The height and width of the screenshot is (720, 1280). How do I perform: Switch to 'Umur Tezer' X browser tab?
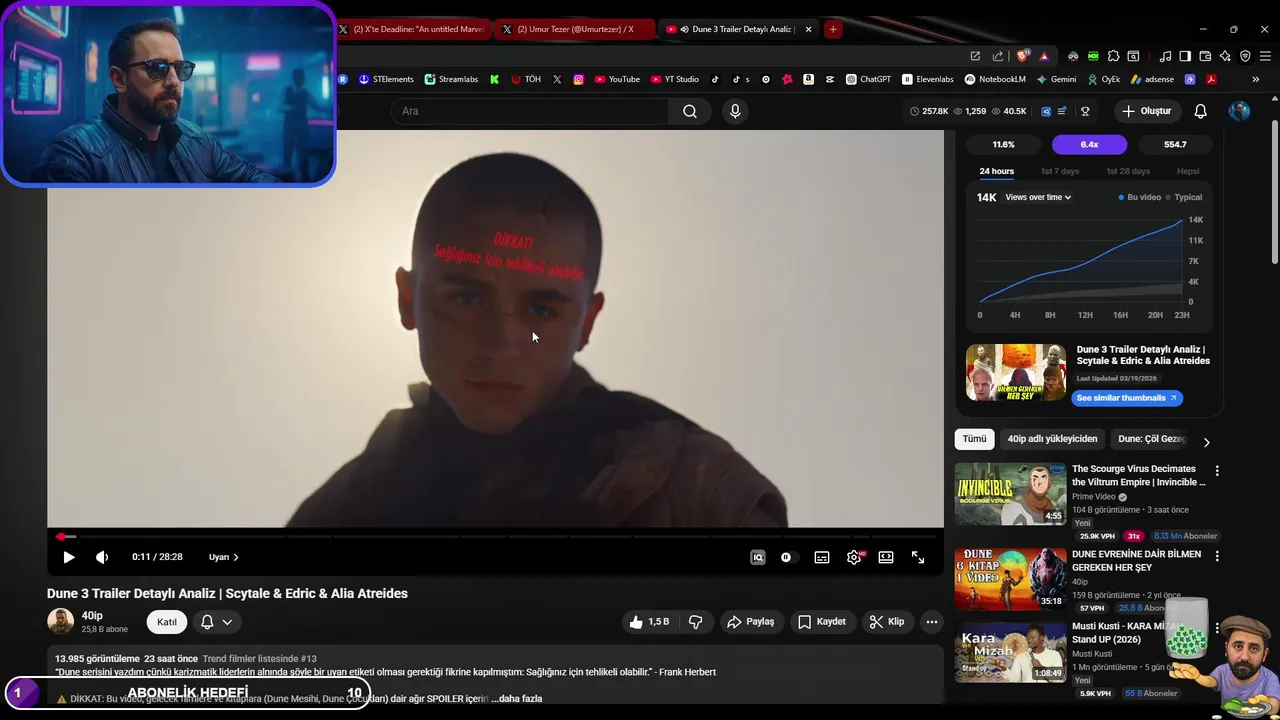click(x=575, y=29)
